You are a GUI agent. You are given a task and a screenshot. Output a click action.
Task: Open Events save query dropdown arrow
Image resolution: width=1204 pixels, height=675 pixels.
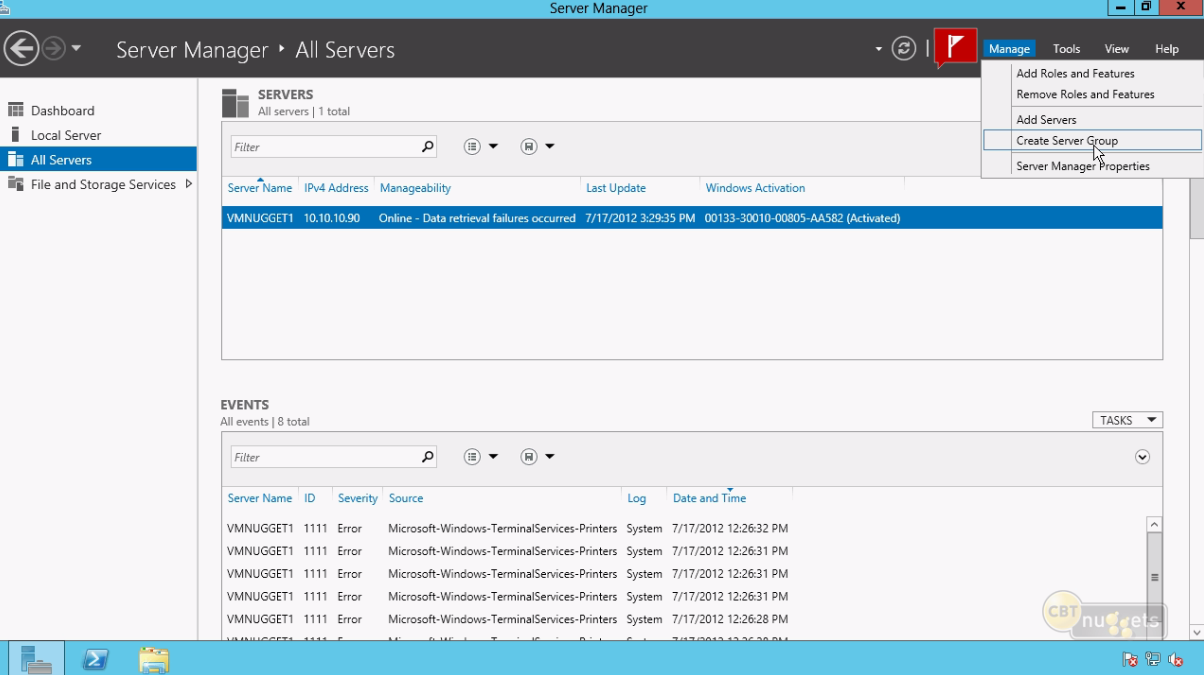click(549, 457)
